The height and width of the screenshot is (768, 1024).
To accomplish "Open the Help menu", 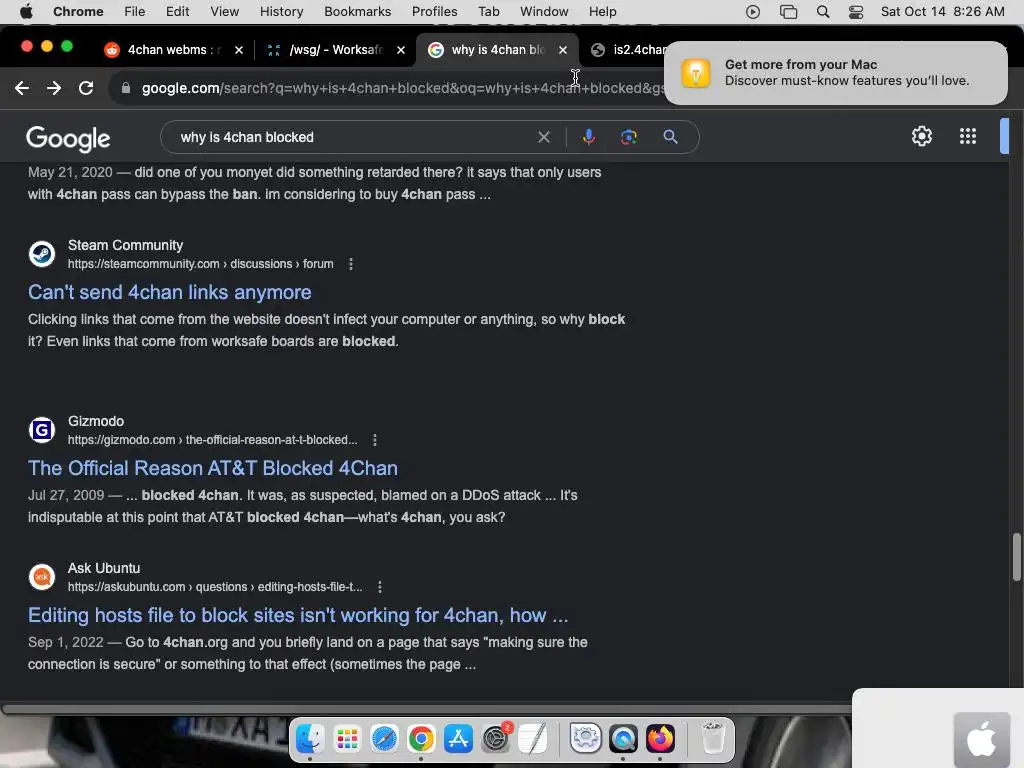I will coord(602,12).
